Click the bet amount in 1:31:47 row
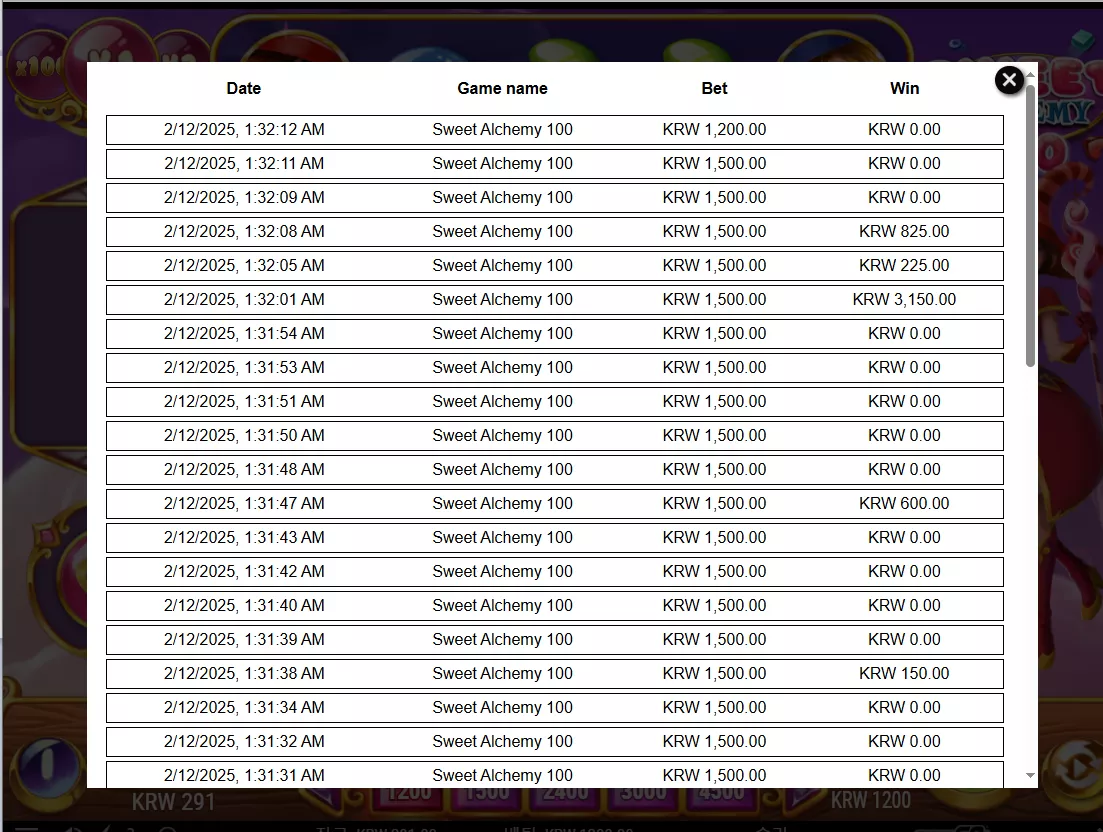The height and width of the screenshot is (832, 1103). click(714, 504)
